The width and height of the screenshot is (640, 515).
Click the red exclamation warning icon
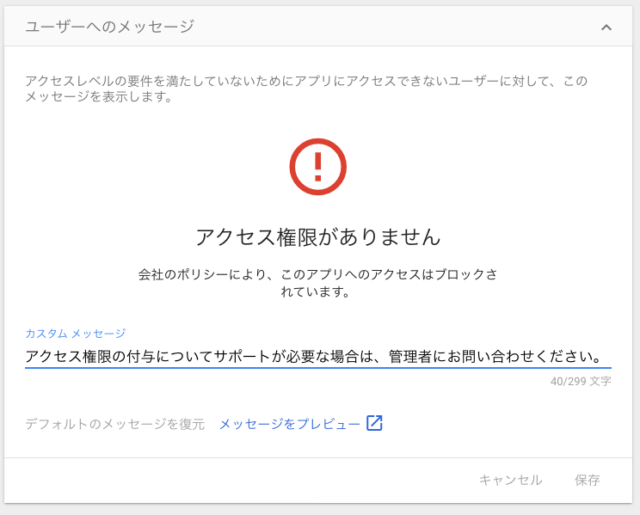(x=318, y=166)
